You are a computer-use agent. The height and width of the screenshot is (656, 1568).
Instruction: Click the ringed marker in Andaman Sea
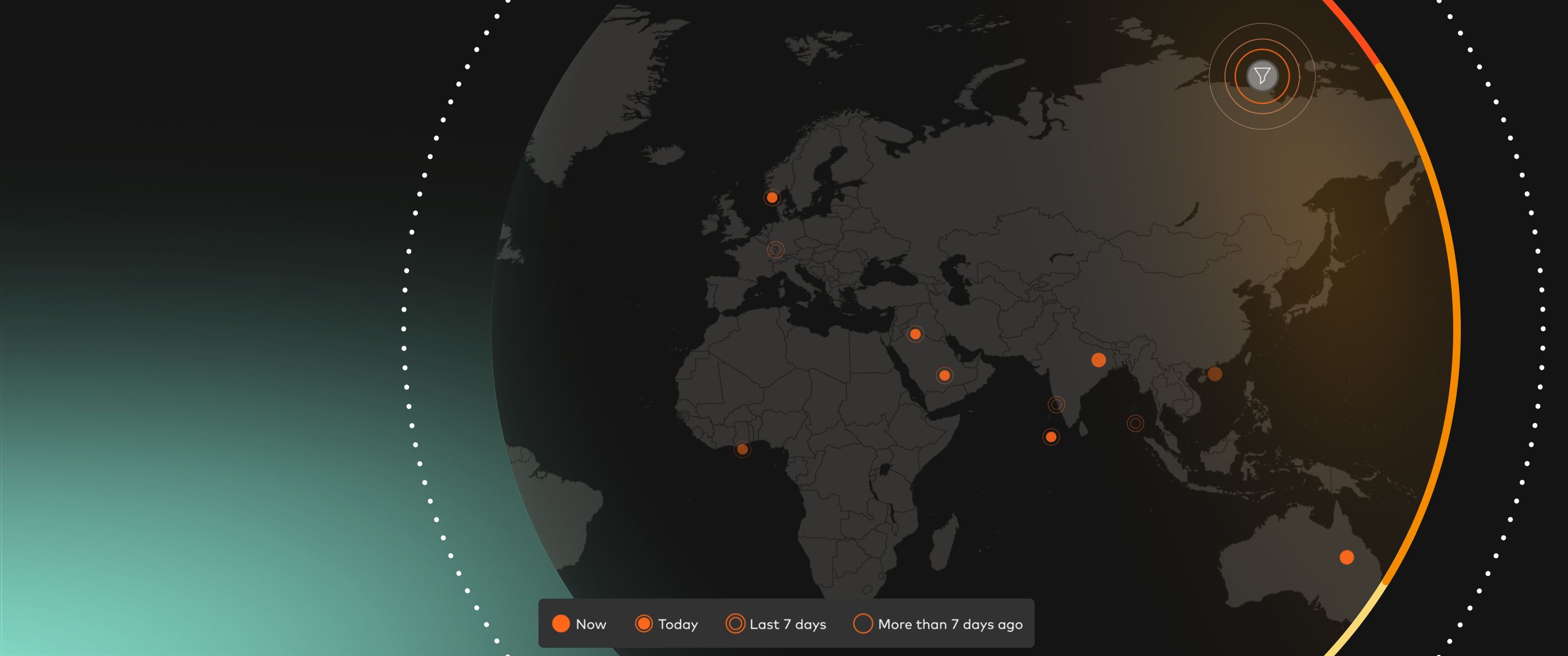click(1135, 423)
